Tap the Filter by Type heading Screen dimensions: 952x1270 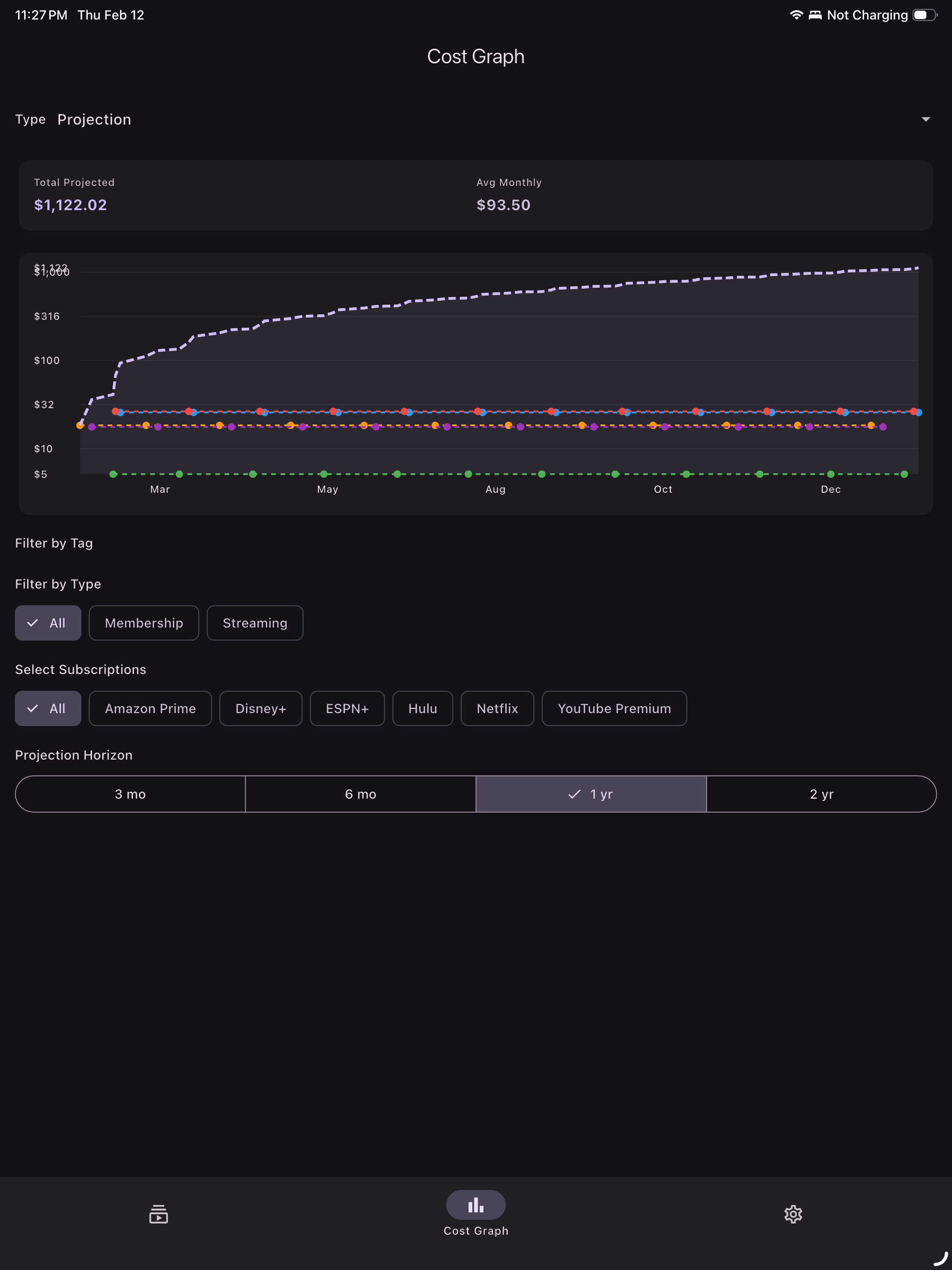58,584
